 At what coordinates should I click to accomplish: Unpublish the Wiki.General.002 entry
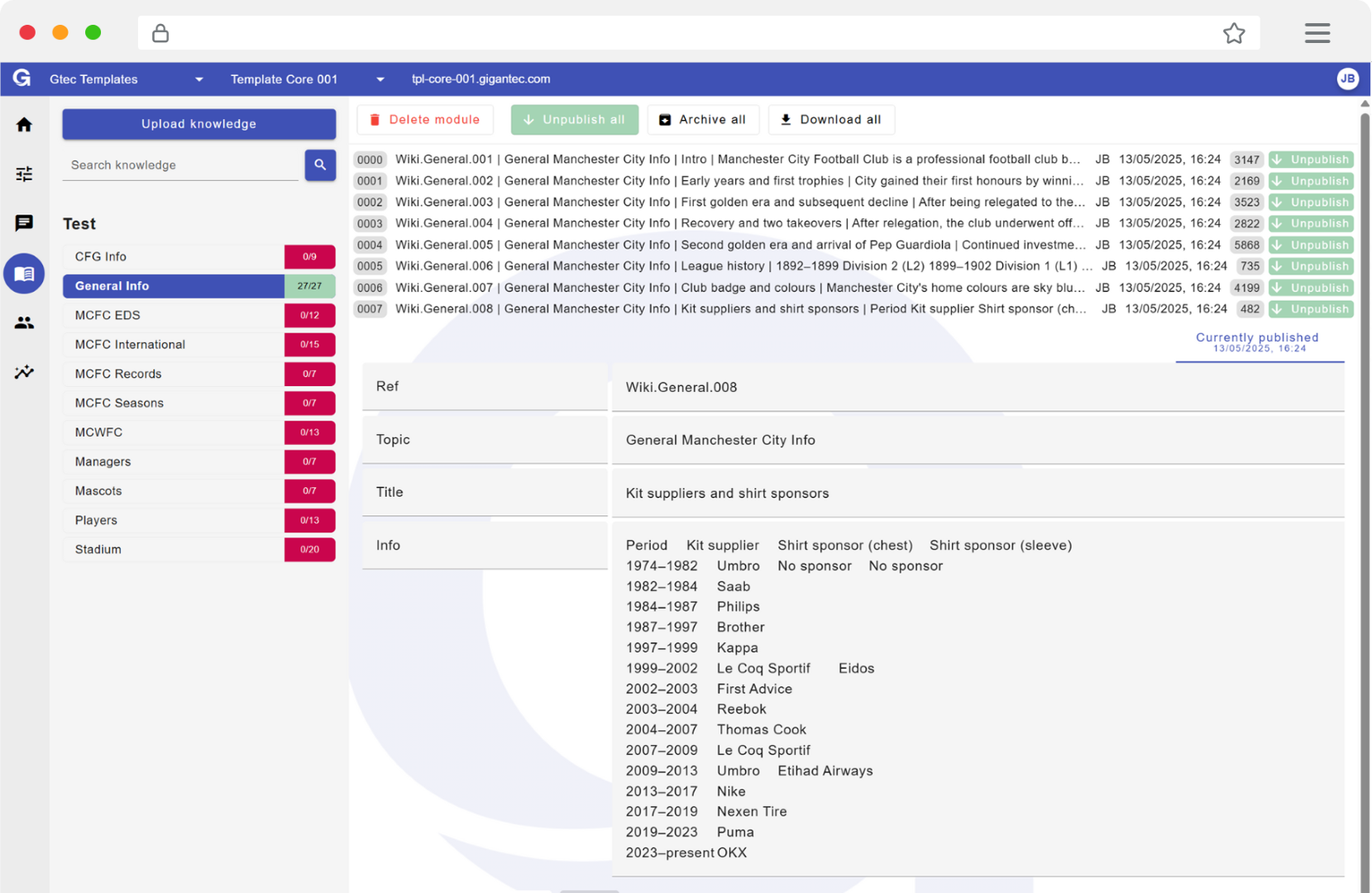[1311, 181]
